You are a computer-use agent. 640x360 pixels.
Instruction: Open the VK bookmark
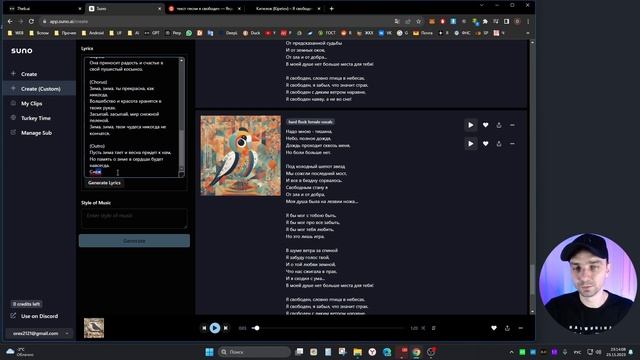pos(385,33)
